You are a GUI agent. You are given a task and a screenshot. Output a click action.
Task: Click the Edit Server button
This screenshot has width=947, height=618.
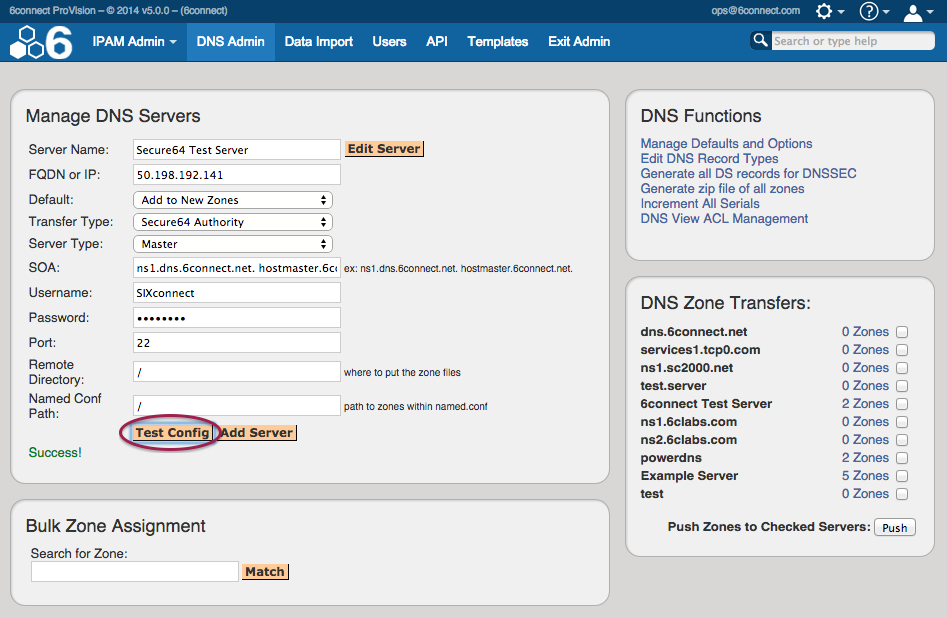384,149
